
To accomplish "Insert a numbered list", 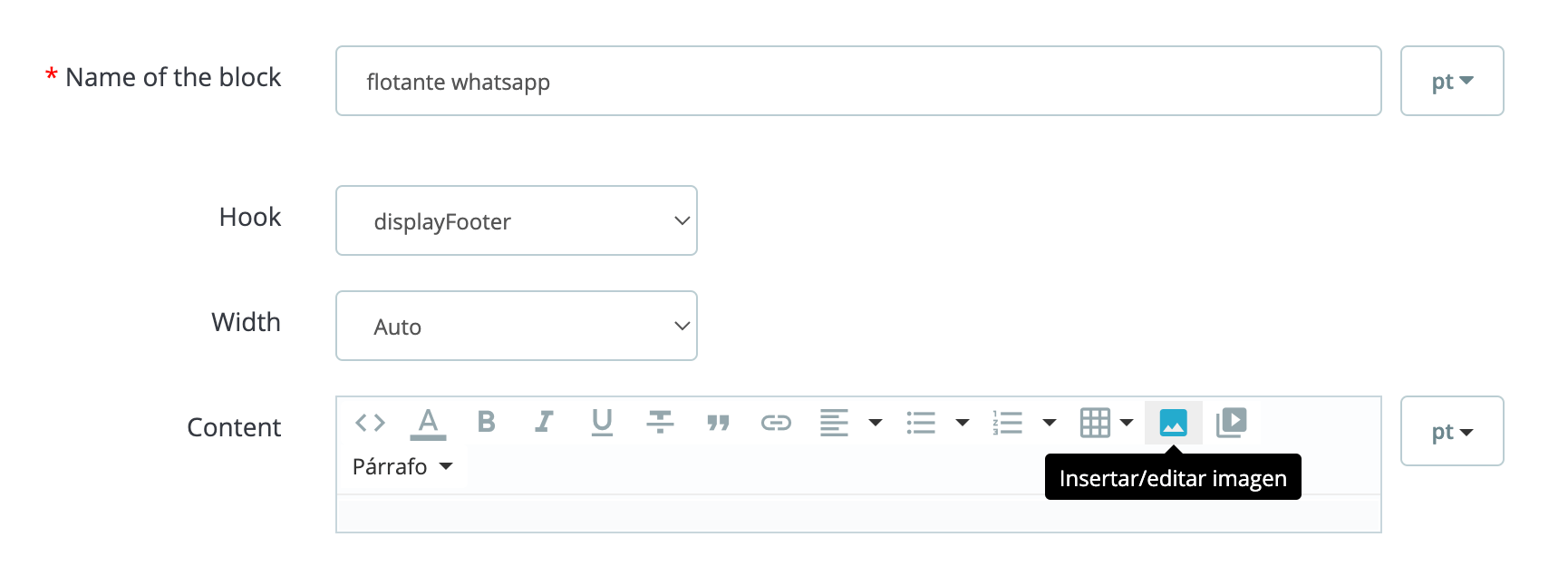I will pos(1008,423).
